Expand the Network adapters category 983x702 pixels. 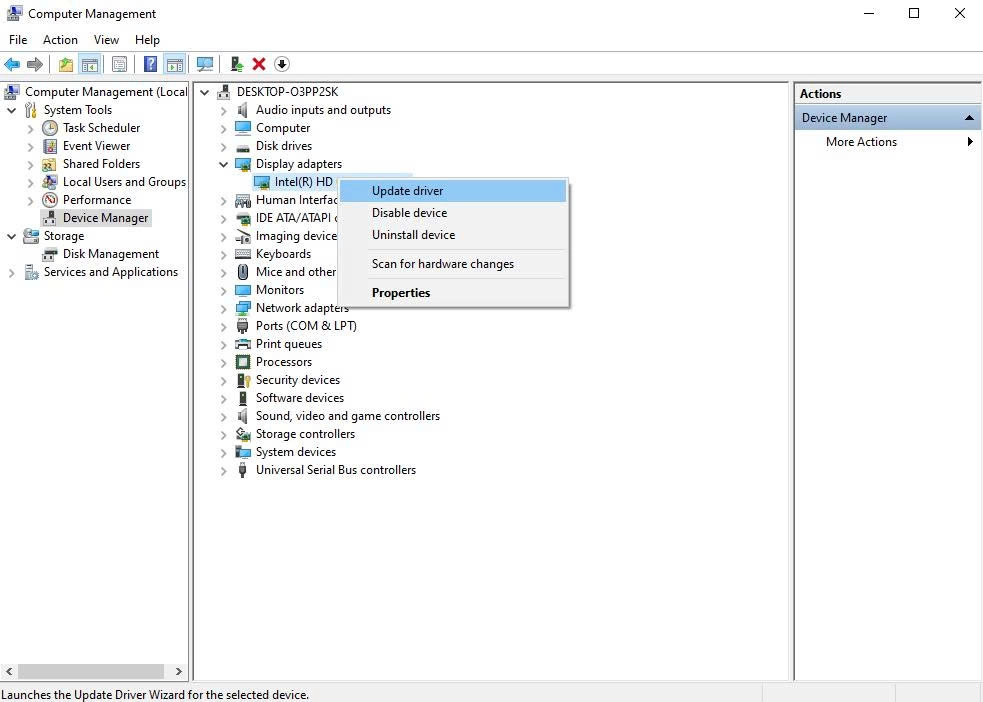click(x=223, y=308)
